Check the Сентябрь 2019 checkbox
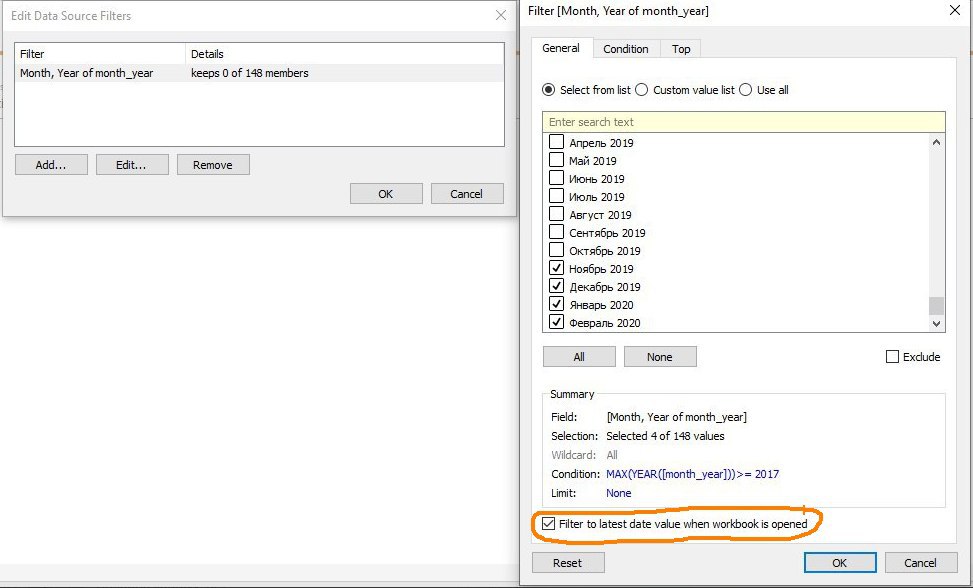Image resolution: width=973 pixels, height=588 pixels. pyautogui.click(x=557, y=233)
